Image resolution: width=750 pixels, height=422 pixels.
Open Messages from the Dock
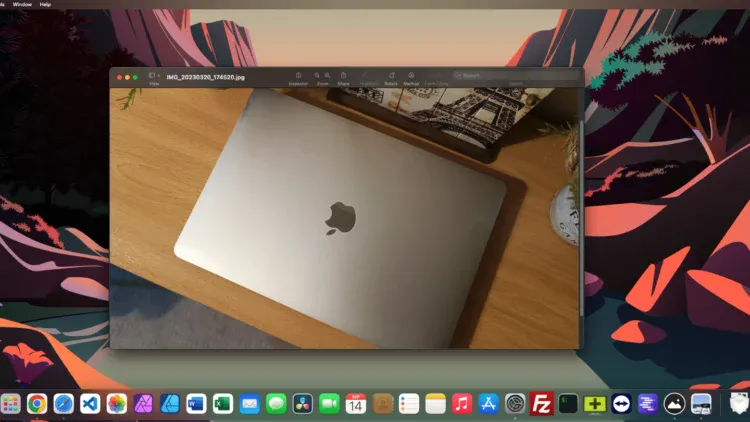[x=276, y=404]
